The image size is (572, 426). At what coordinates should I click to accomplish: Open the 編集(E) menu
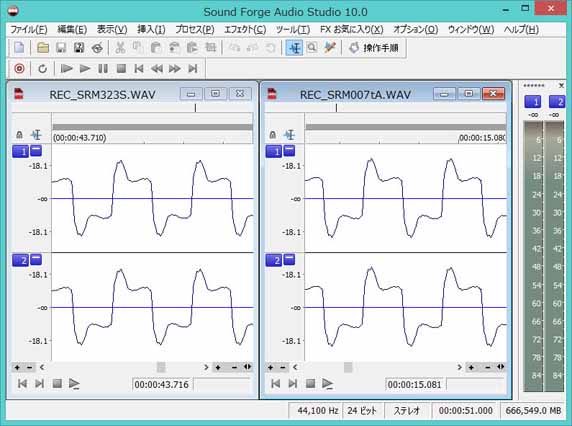point(72,30)
